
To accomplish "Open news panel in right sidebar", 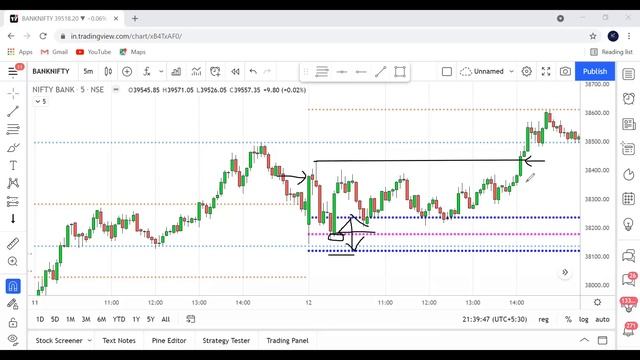I will [629, 124].
